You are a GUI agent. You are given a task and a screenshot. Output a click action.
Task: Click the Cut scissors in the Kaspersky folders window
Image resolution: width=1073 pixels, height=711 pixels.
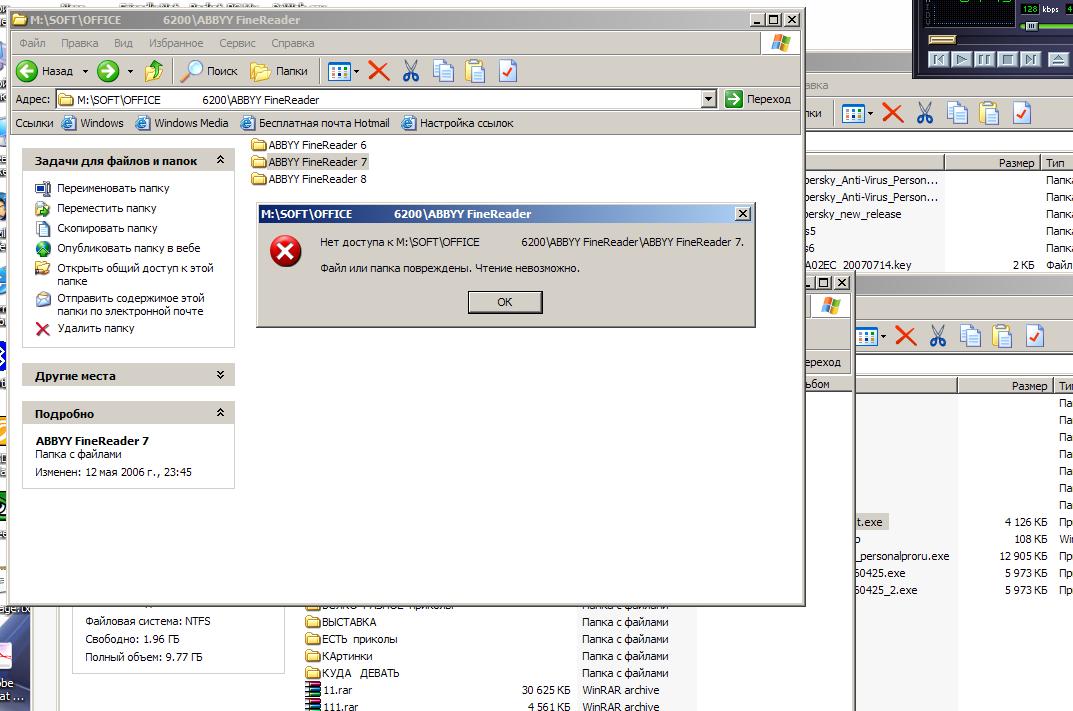[x=925, y=113]
